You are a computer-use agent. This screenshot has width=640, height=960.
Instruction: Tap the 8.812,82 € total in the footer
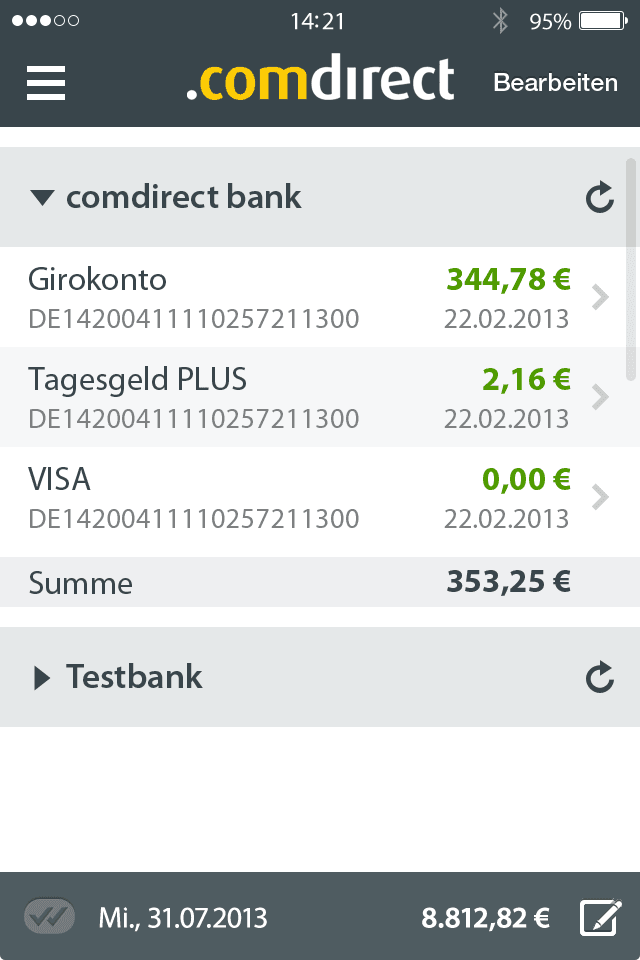[485, 916]
